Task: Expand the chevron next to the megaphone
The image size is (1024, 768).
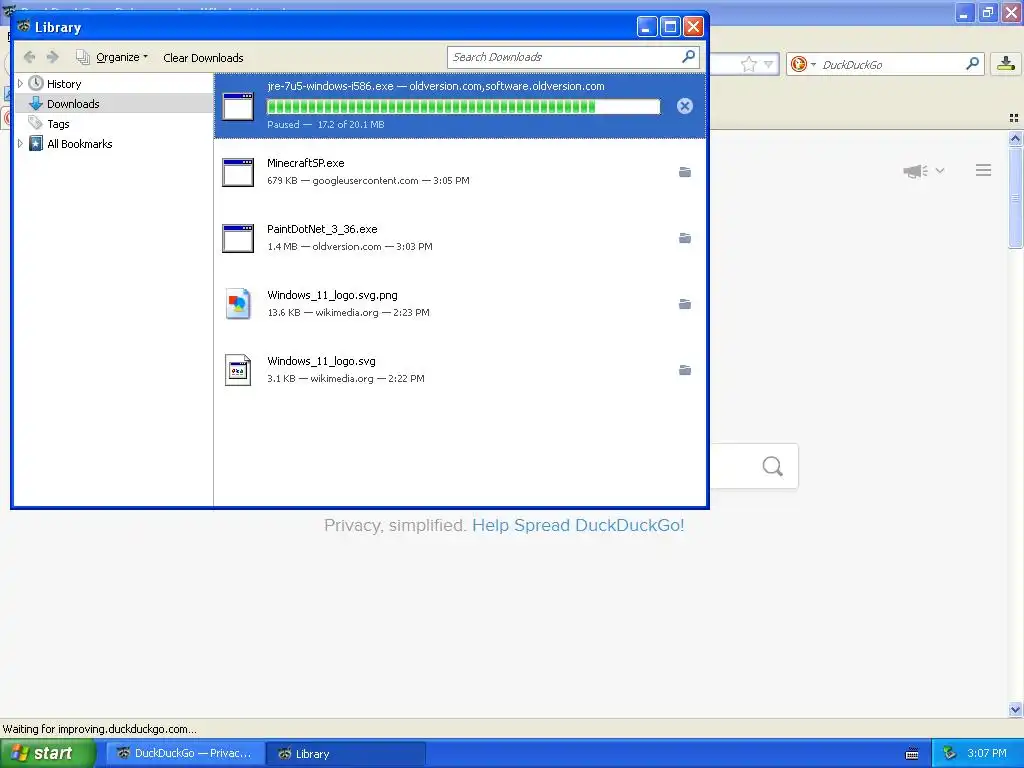Action: (x=940, y=170)
